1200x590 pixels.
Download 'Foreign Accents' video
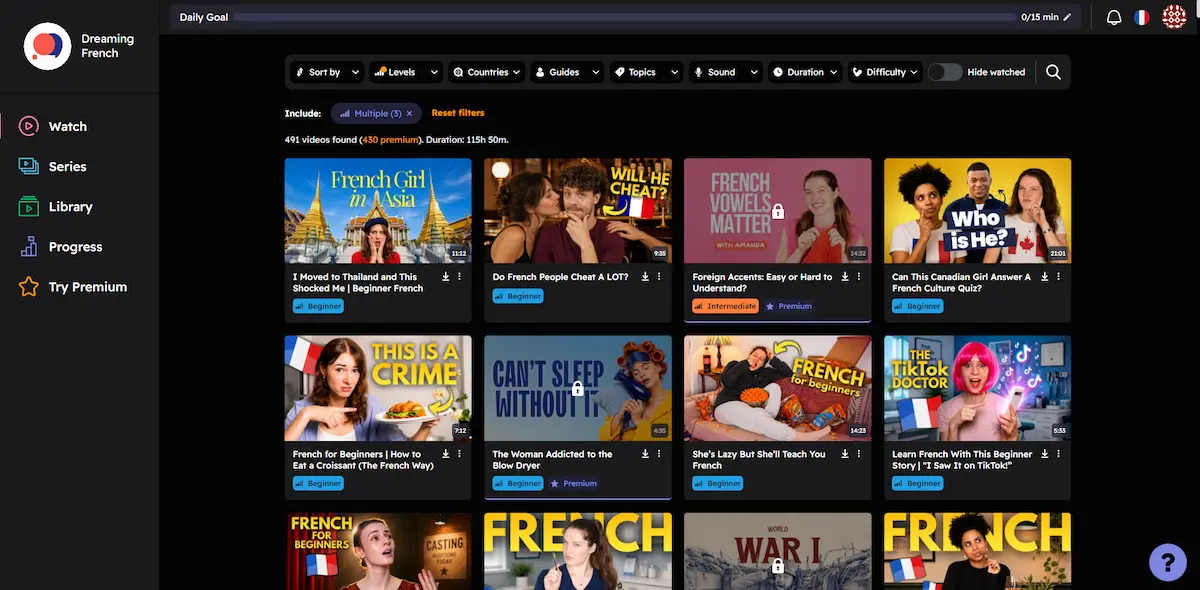pyautogui.click(x=845, y=277)
